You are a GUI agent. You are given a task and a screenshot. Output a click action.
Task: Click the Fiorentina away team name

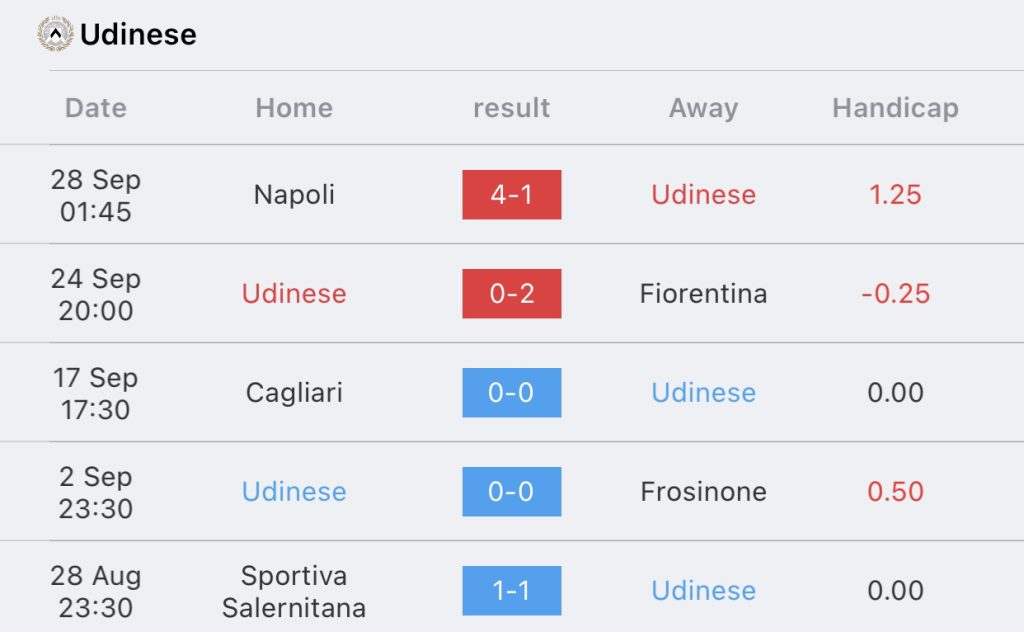(x=703, y=294)
